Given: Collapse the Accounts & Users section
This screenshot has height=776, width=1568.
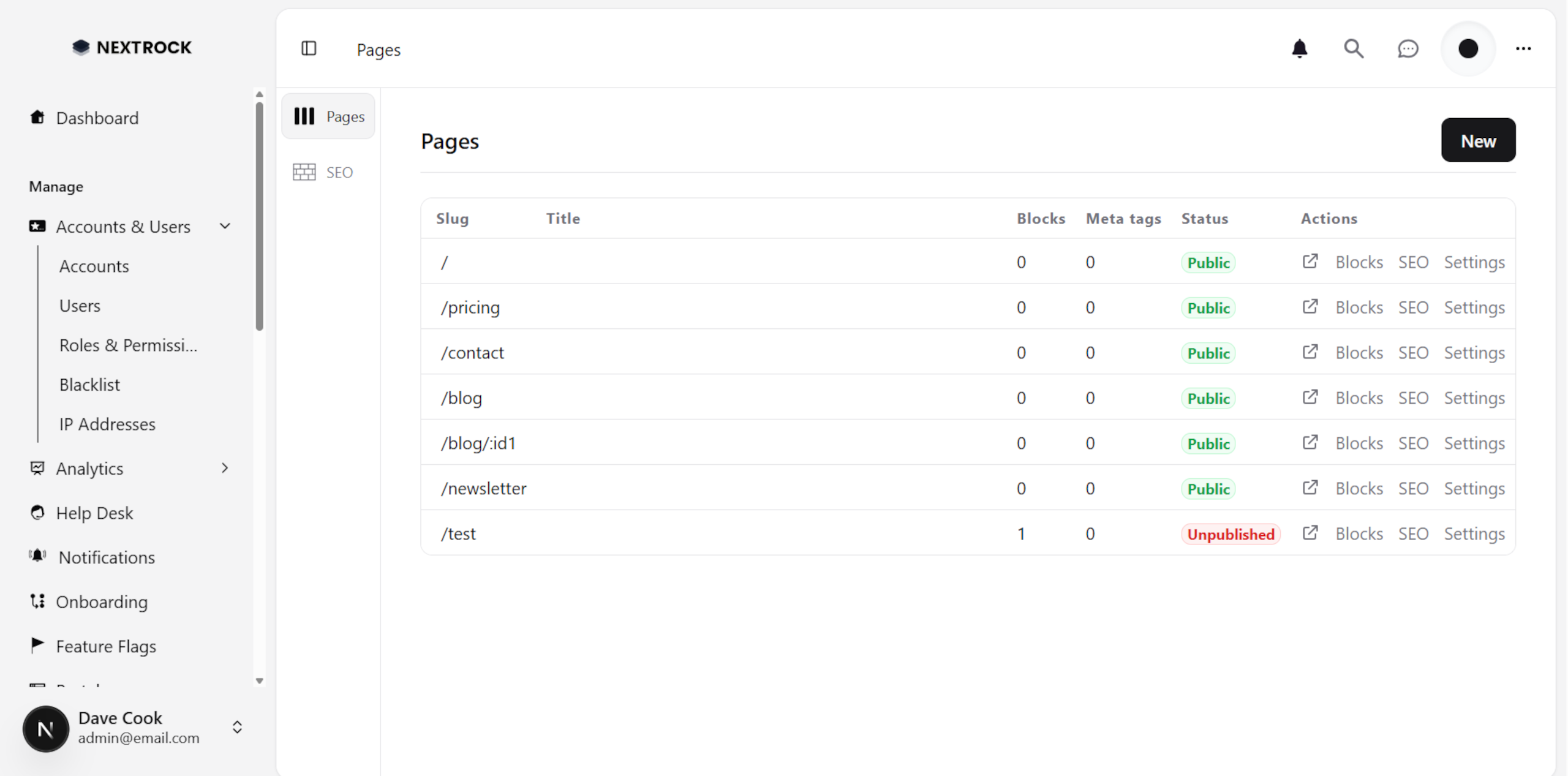Looking at the screenshot, I should (225, 226).
